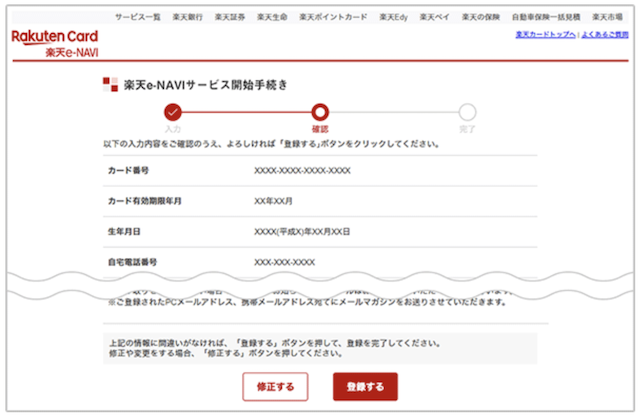
Task: Select the note 上記の情報に間違いがなければ
Action: [x=275, y=343]
